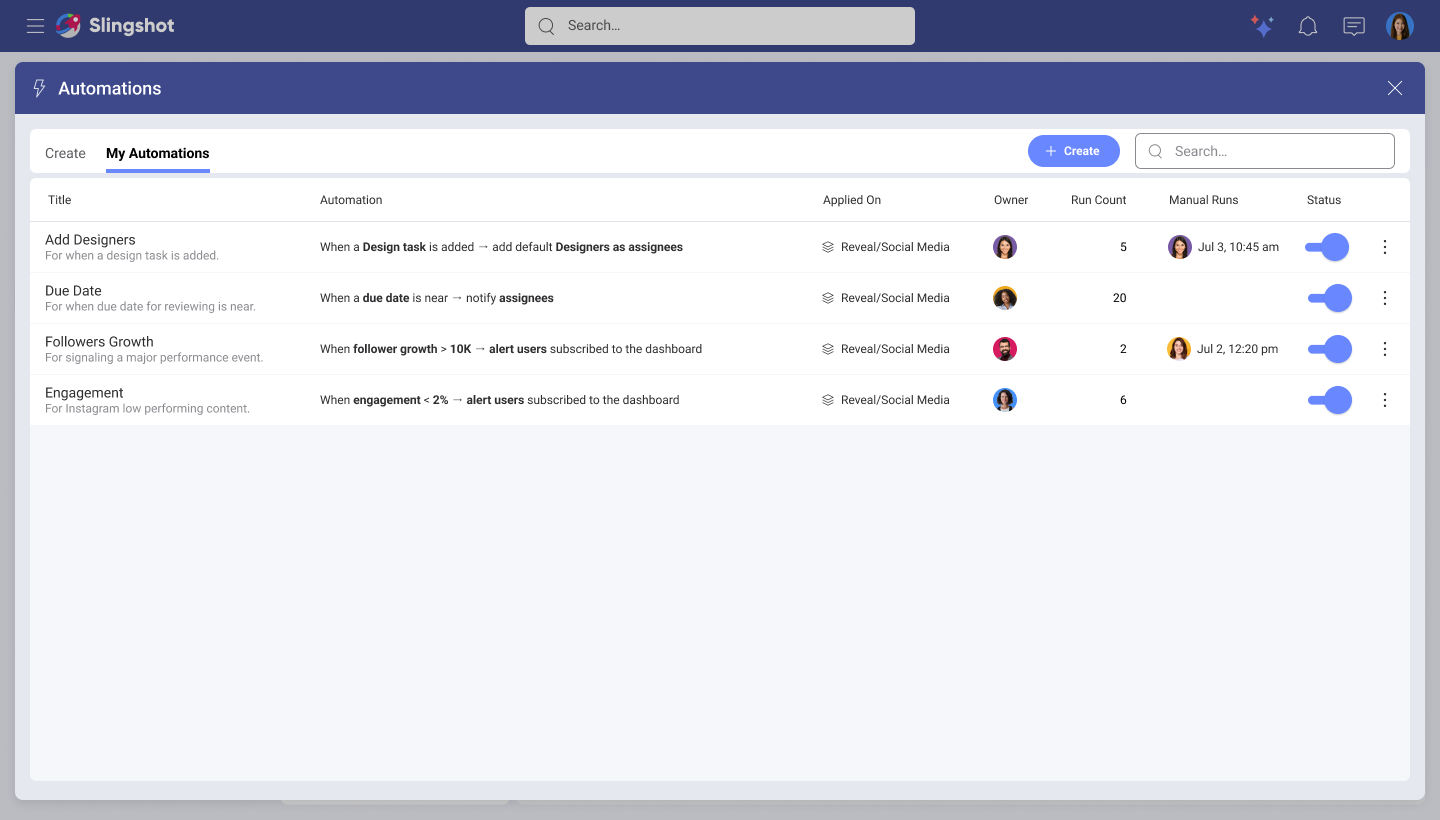Click the manual run avatar for Jul 3
Screen dimensions: 1440x820
[1180, 247]
